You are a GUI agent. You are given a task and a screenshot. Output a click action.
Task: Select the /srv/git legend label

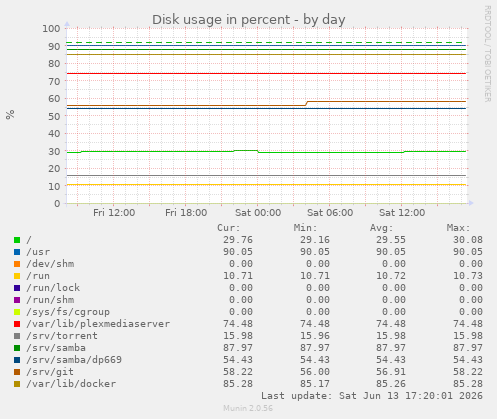[x=50, y=372]
